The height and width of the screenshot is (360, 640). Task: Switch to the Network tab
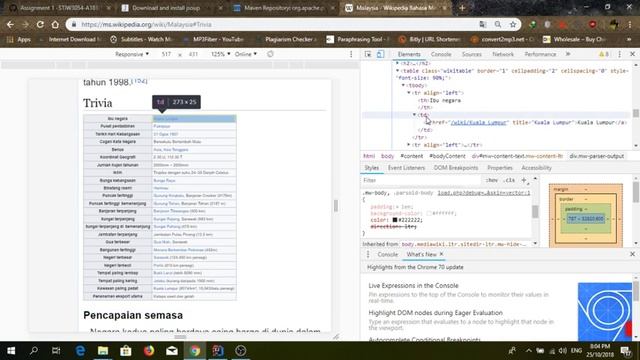tap(503, 54)
